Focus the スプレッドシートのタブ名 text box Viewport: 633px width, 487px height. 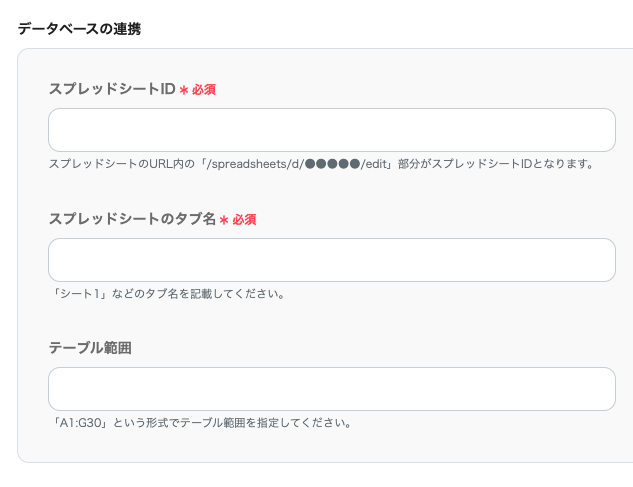331,260
